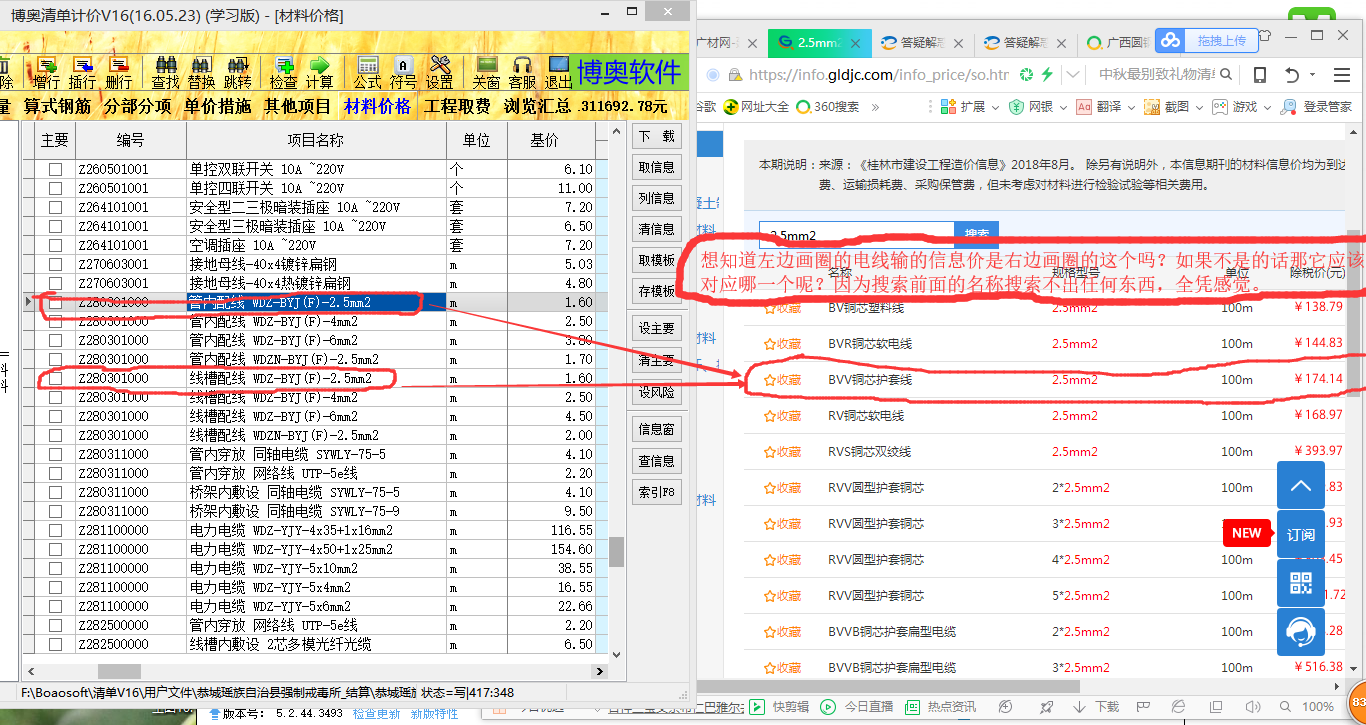Click the 设主要 side button
Screen dimensions: 1366x725
(656, 328)
